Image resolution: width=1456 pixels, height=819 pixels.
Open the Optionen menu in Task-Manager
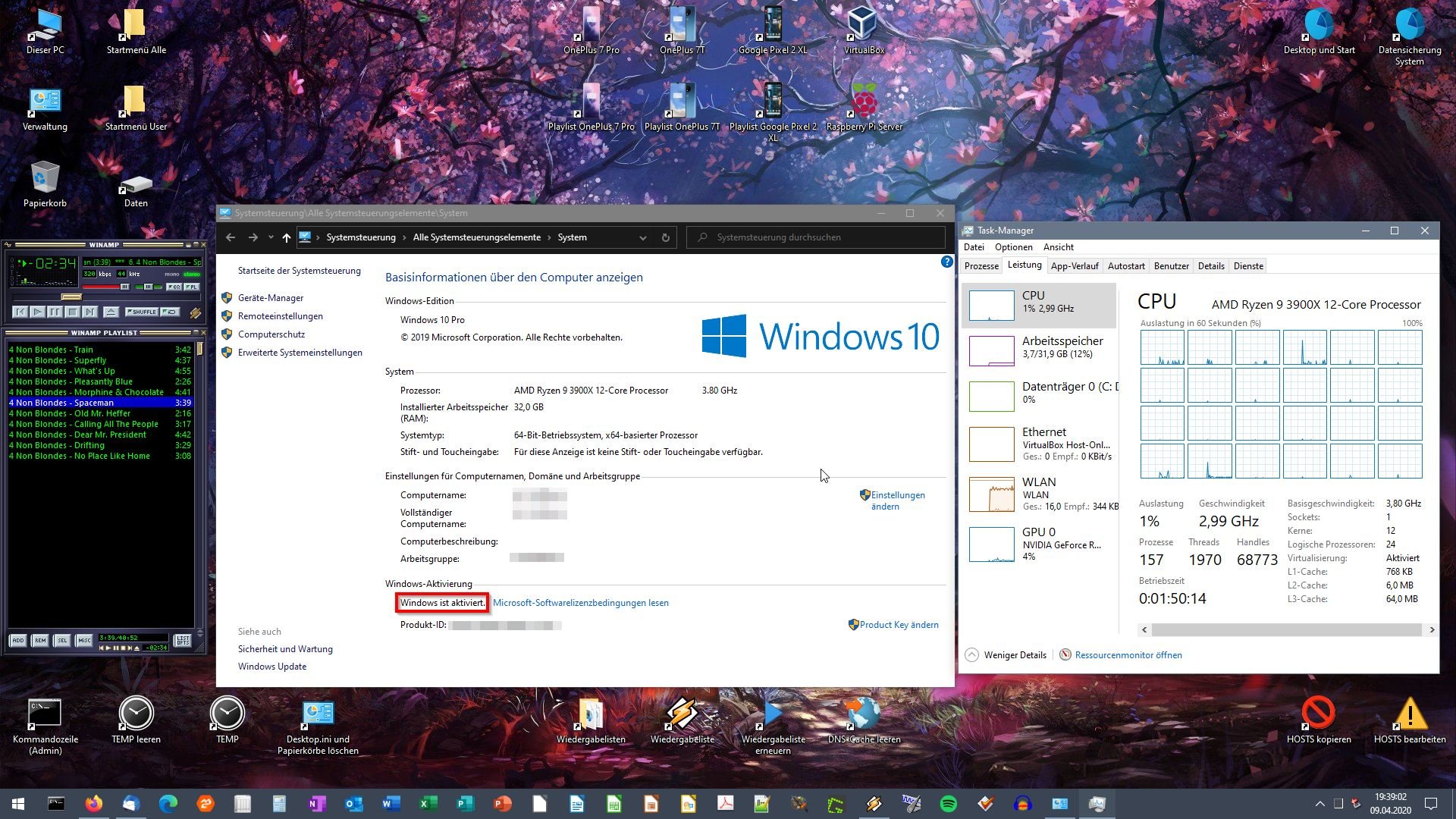tap(1014, 247)
